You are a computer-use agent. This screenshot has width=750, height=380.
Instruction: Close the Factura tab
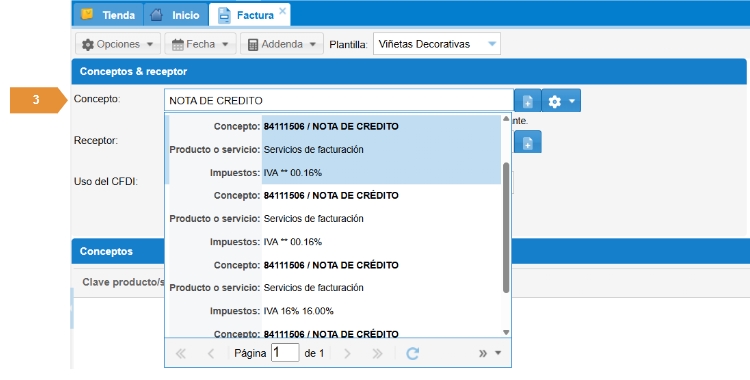point(282,11)
